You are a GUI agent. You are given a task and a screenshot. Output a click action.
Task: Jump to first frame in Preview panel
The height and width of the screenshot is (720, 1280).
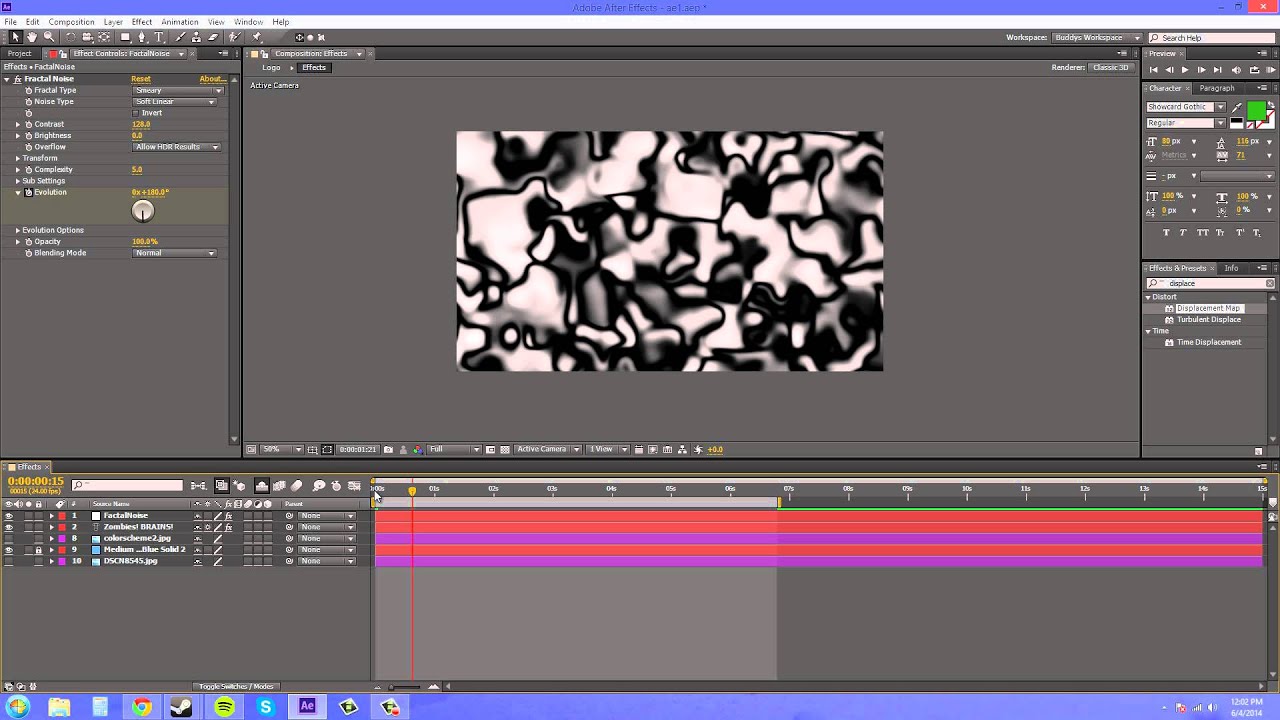click(x=1154, y=70)
